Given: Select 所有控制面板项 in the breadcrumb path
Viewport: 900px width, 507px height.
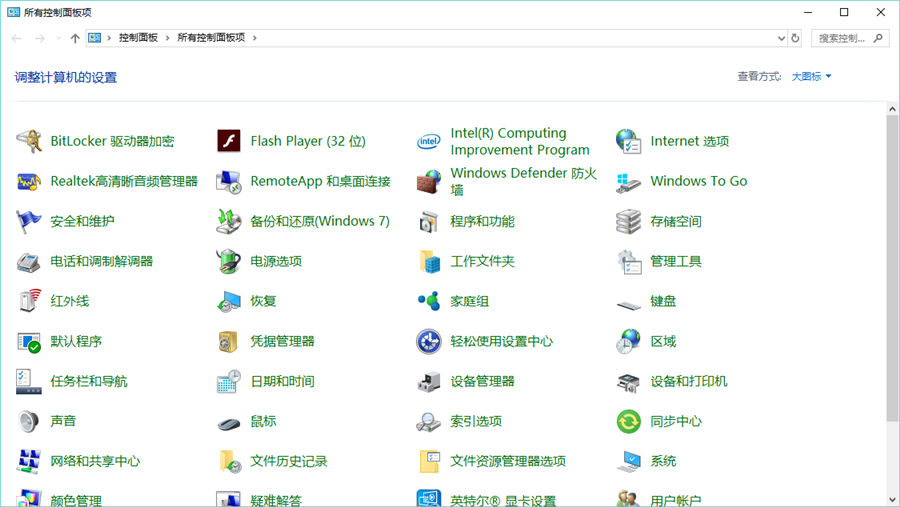Looking at the screenshot, I should coord(211,38).
